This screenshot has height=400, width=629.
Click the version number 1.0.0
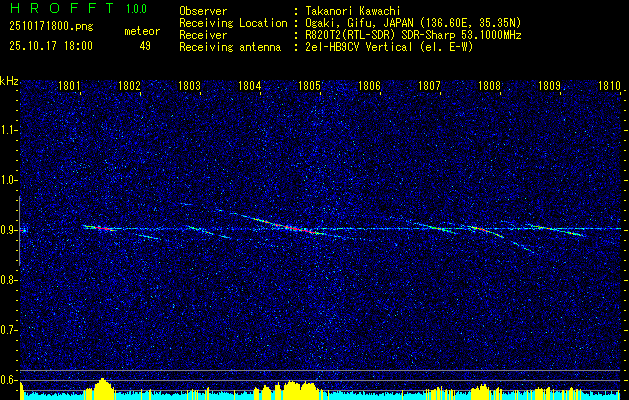point(136,9)
